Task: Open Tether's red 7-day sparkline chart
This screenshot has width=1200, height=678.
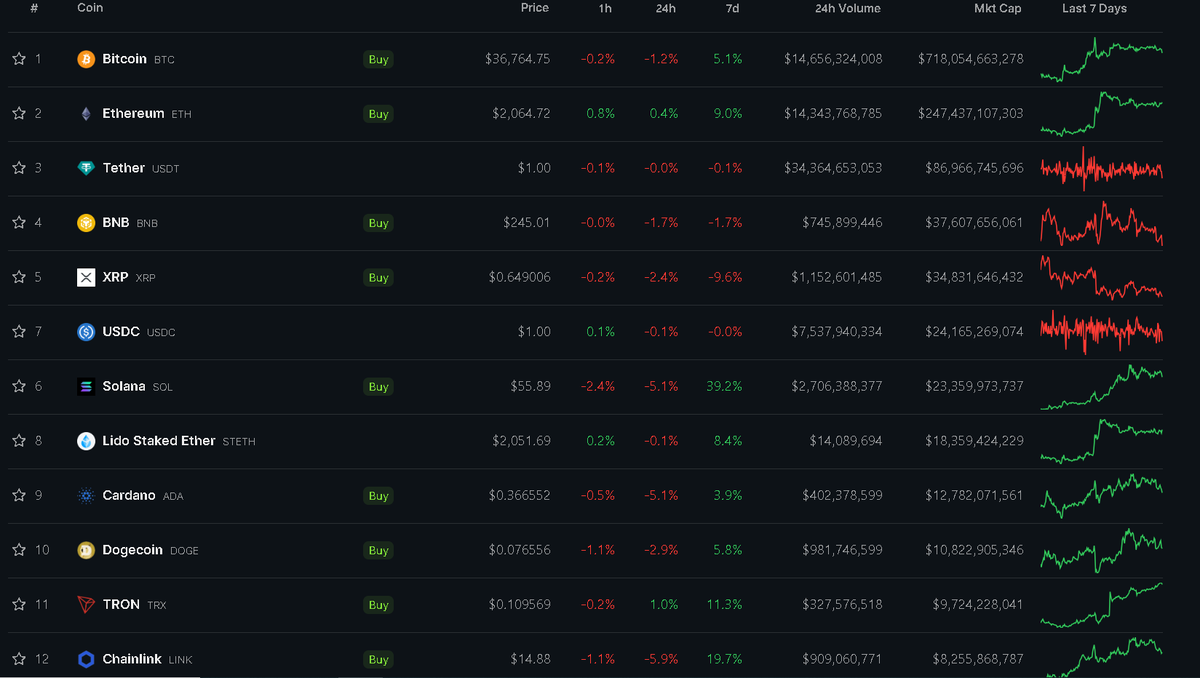Action: tap(1101, 168)
